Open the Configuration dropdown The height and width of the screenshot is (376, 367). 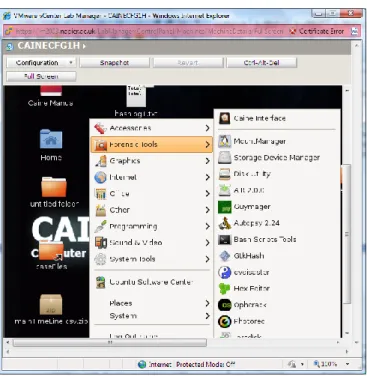(41, 63)
